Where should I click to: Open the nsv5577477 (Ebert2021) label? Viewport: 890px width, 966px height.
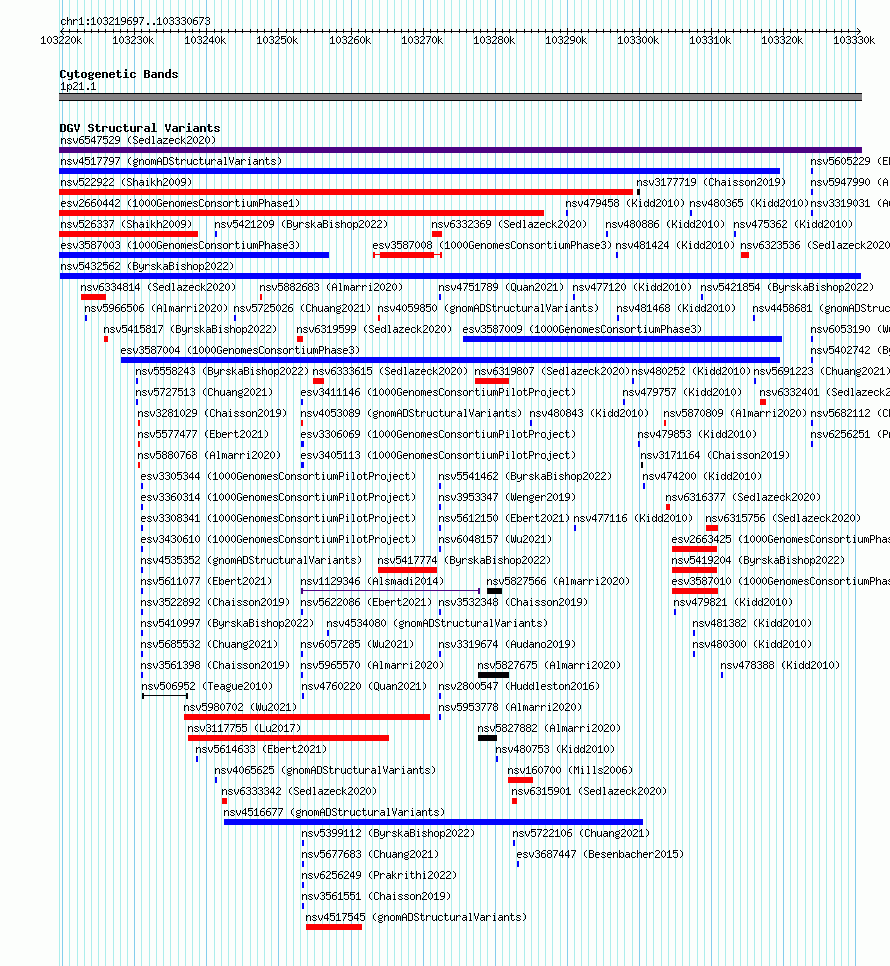pos(203,433)
